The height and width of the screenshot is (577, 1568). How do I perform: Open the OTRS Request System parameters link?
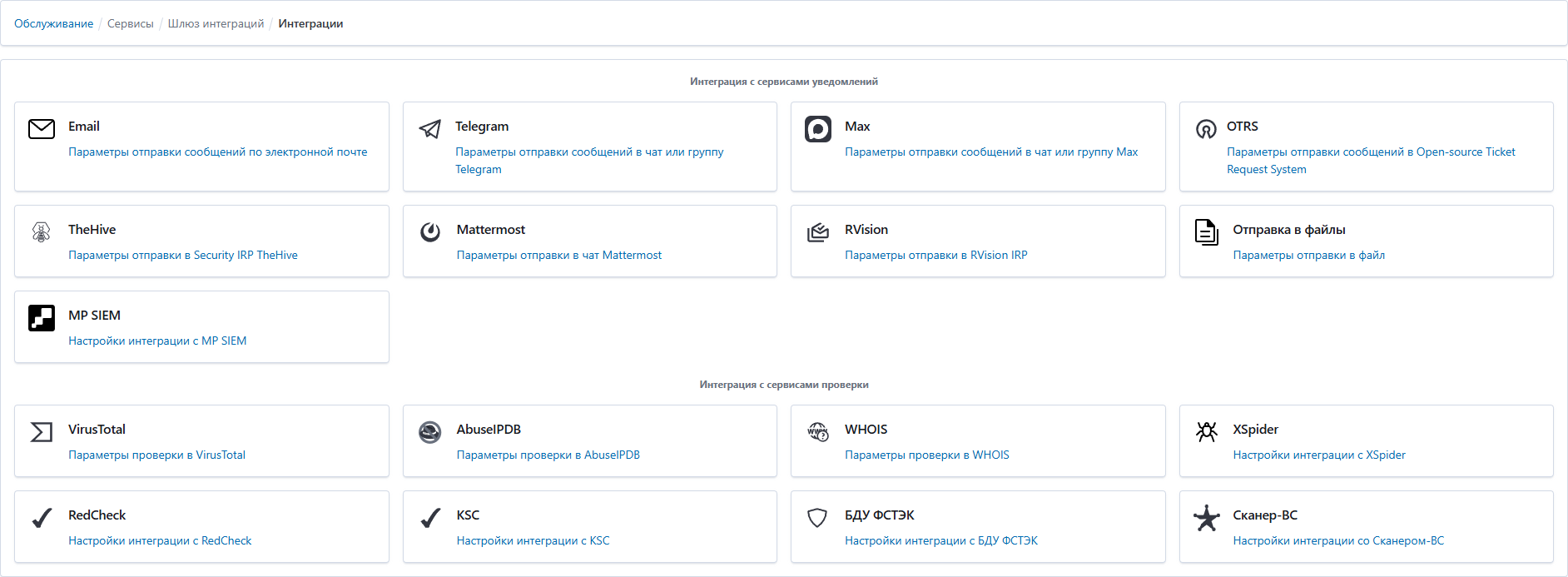(x=1371, y=161)
